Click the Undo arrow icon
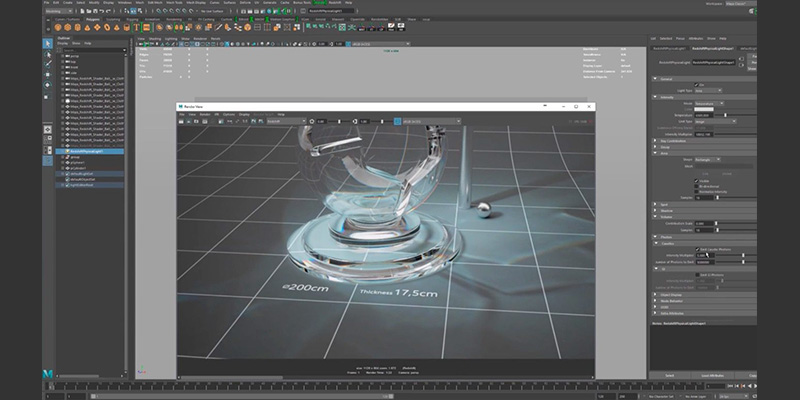Viewport: 800px width, 400px height. click(102, 11)
